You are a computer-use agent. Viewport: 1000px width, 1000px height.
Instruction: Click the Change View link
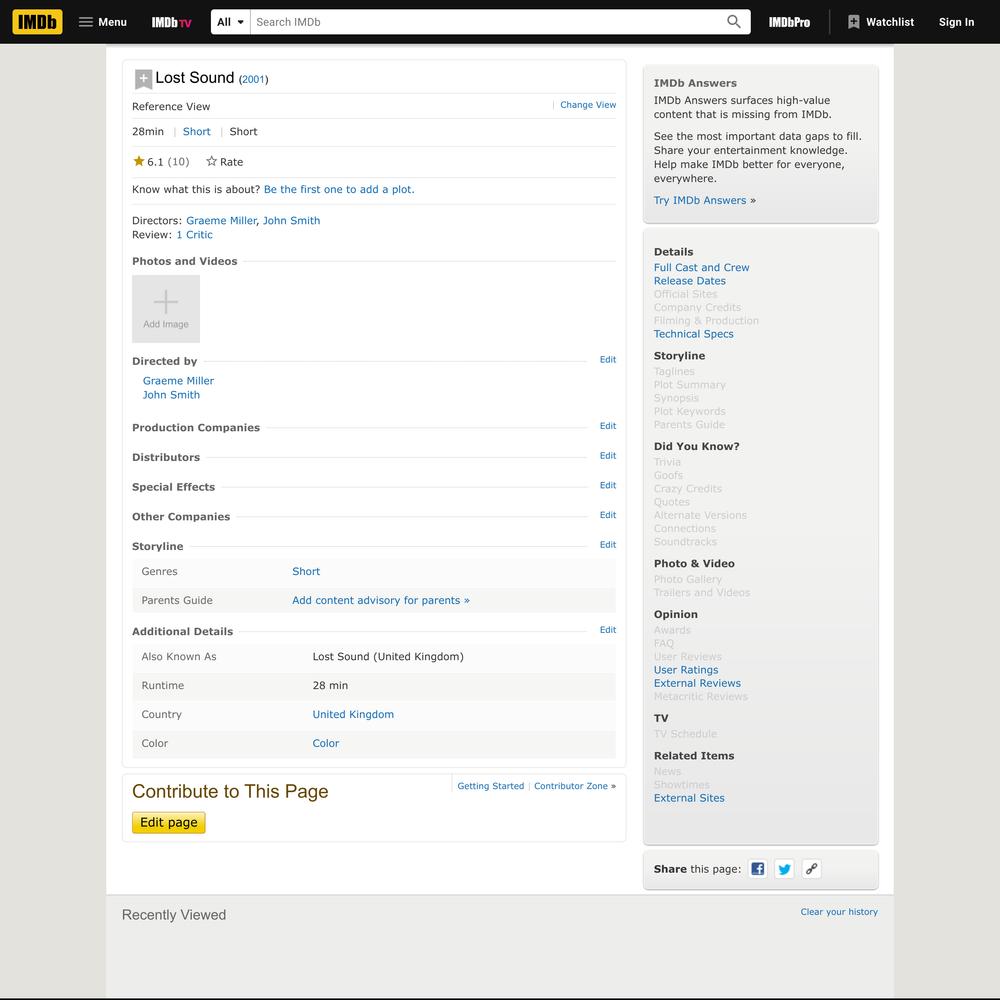[588, 105]
